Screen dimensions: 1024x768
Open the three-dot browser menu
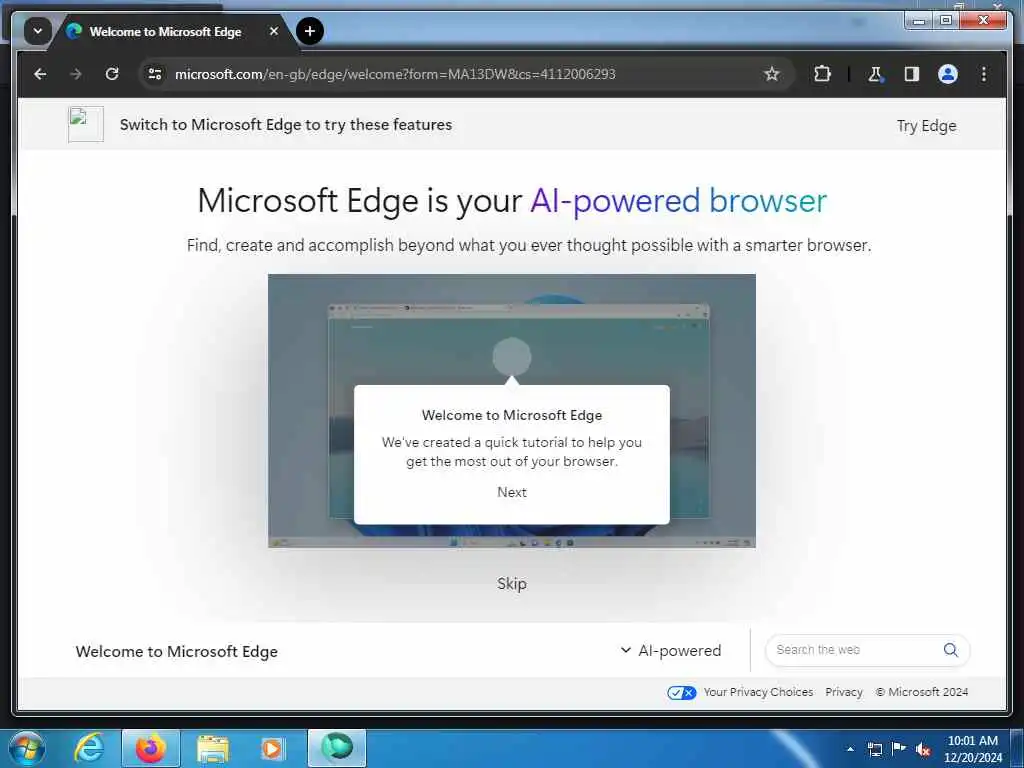pos(984,74)
